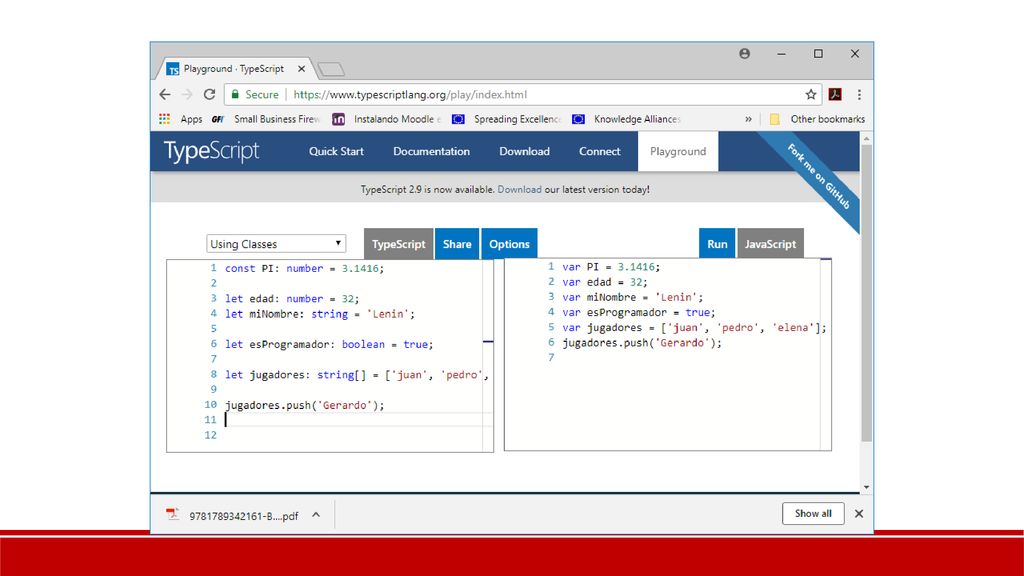Select the Playground nav tab
The image size is (1024, 576).
point(678,152)
